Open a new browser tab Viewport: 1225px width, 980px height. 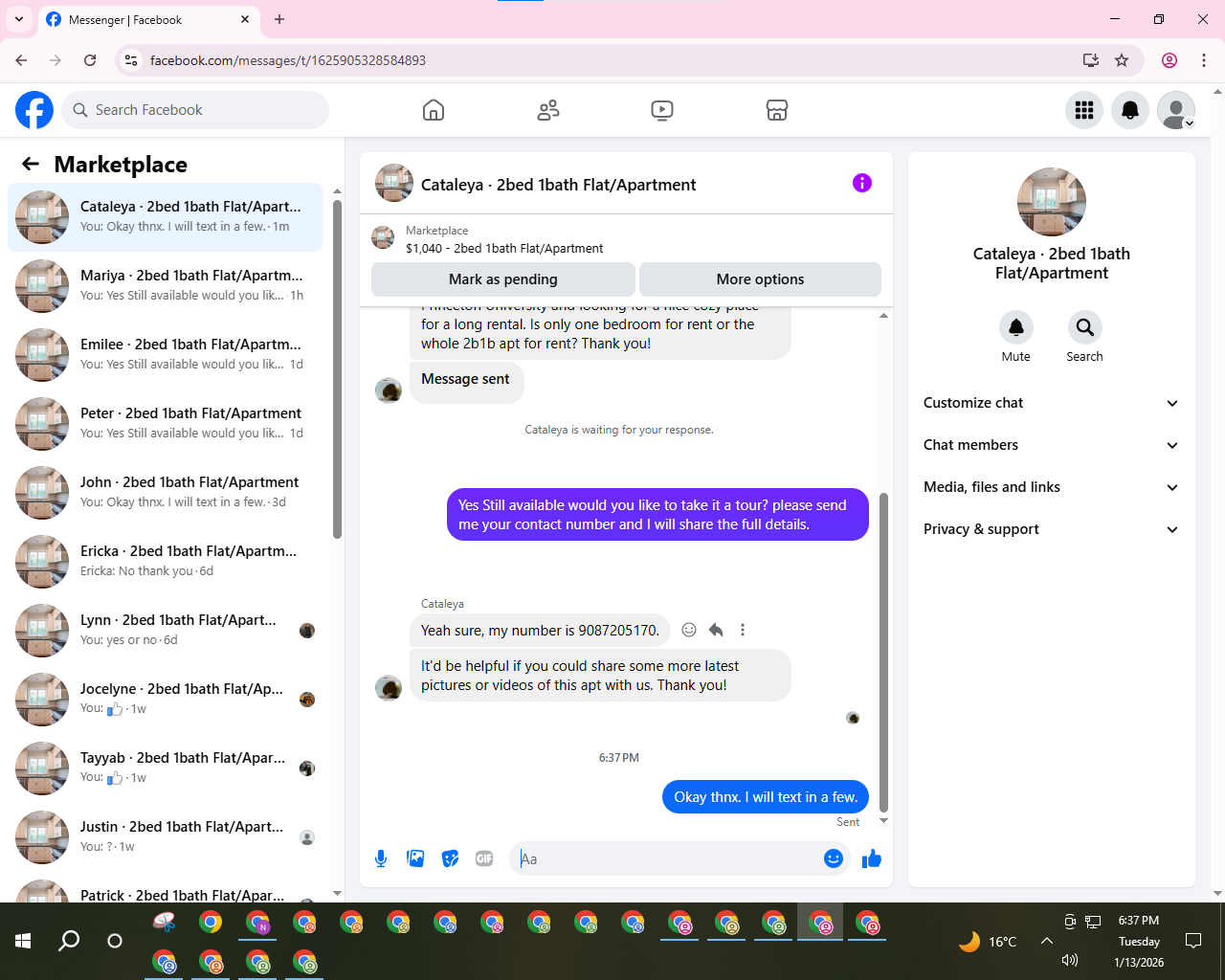279,19
